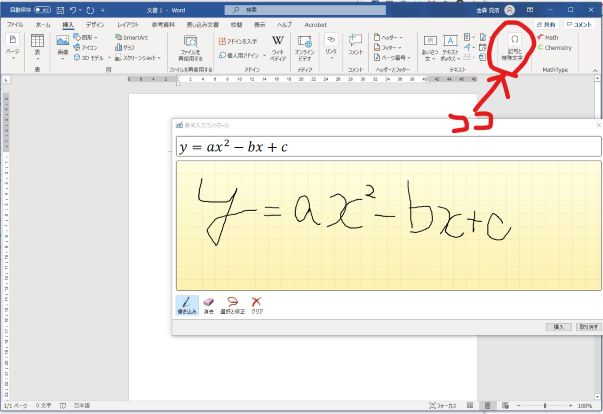
Task: Click the MathType Math button
Action: 550,37
